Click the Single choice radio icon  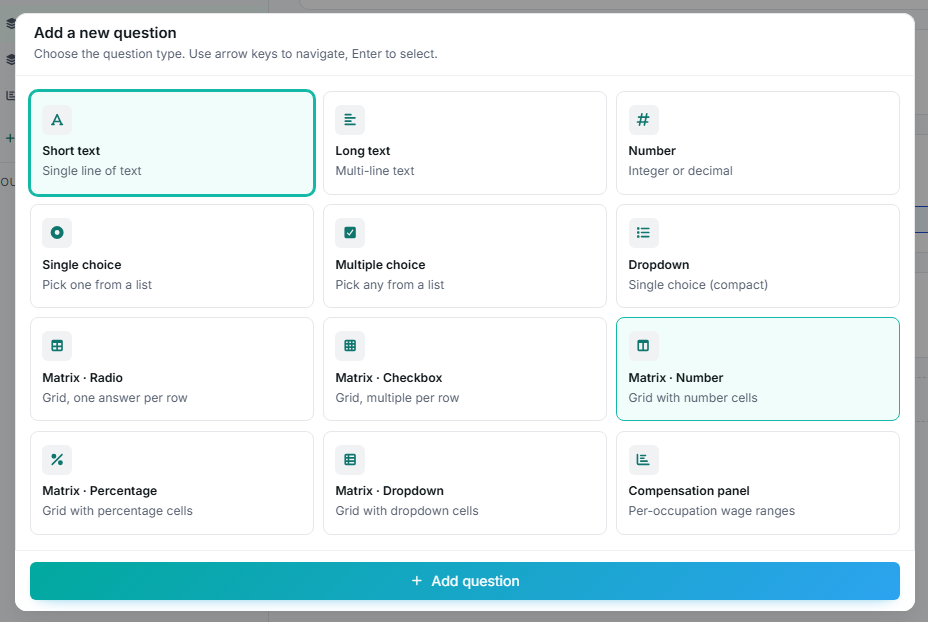coord(57,233)
